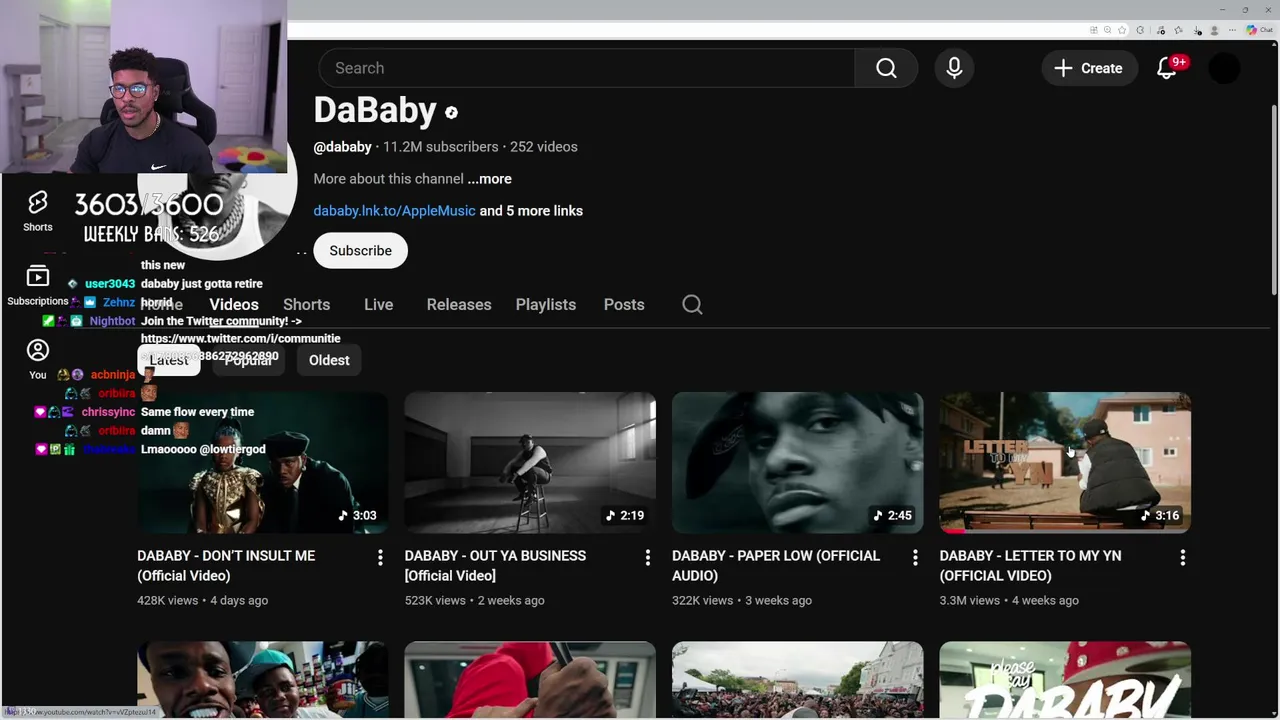Open DABABY - DON'T INSULT ME title

[226, 566]
